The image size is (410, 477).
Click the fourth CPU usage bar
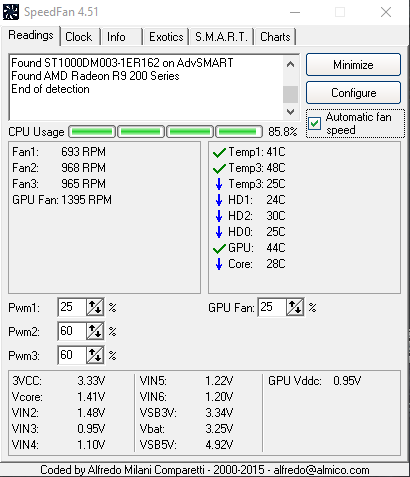[239, 132]
